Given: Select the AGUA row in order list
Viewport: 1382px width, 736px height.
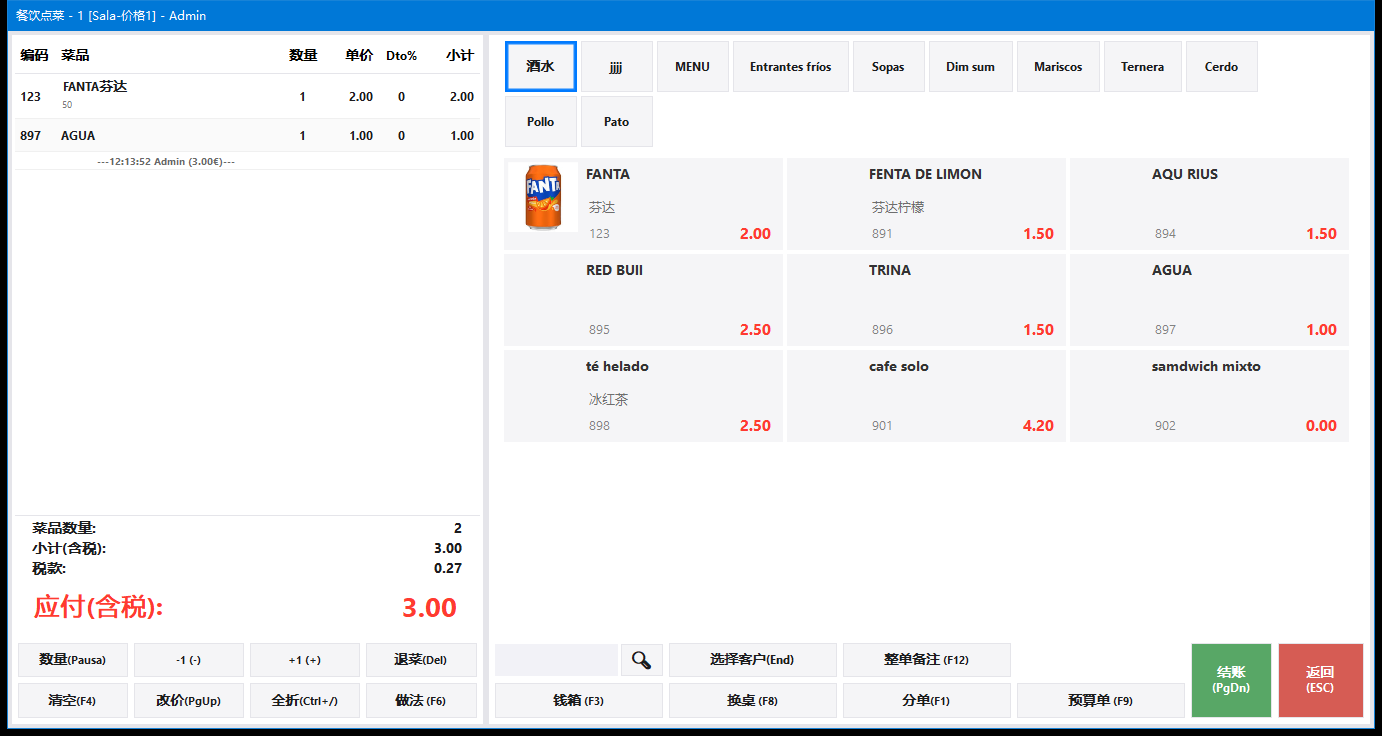Looking at the screenshot, I should click(248, 136).
